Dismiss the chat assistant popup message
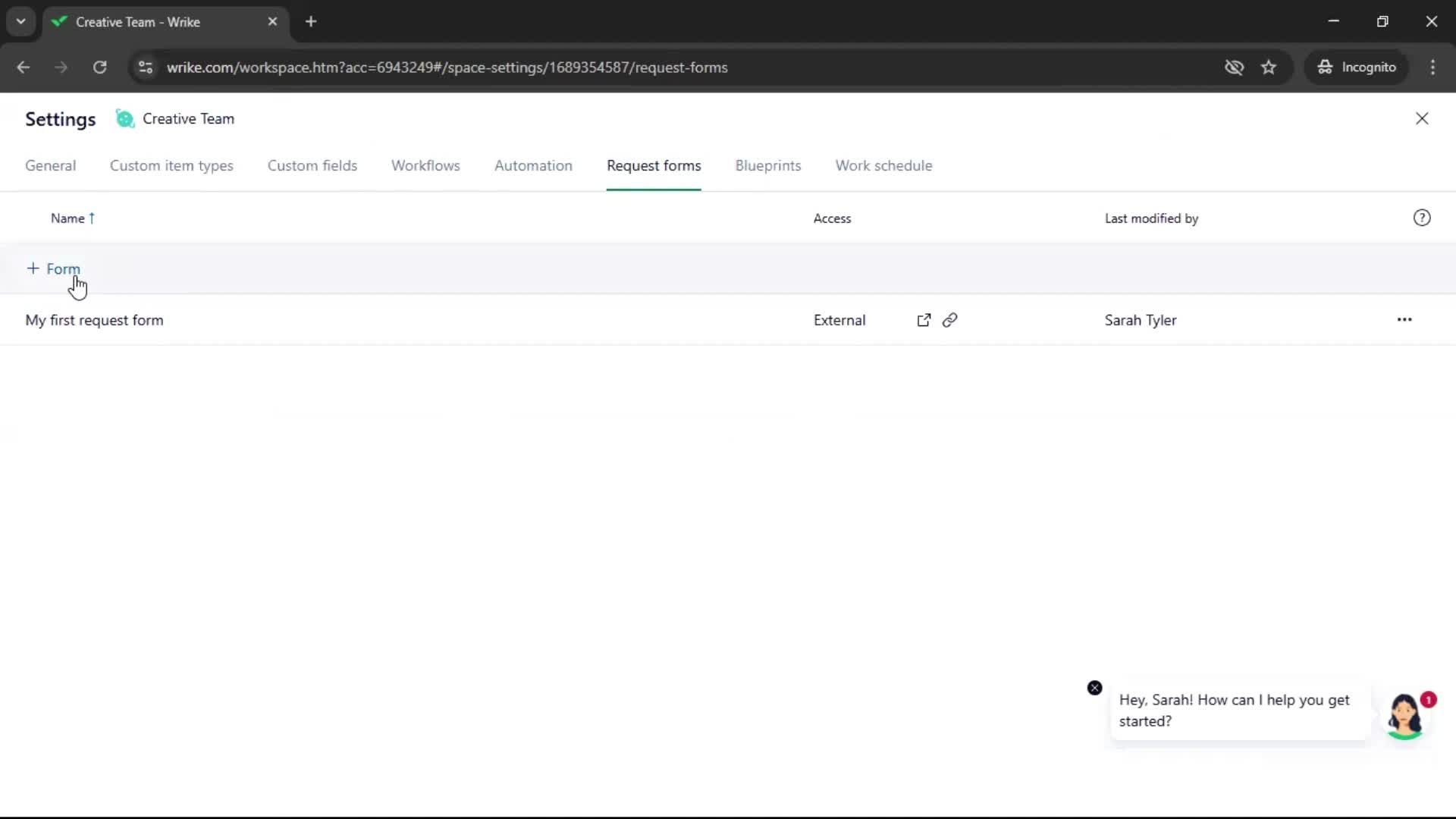Image resolution: width=1456 pixels, height=819 pixels. coord(1094,688)
